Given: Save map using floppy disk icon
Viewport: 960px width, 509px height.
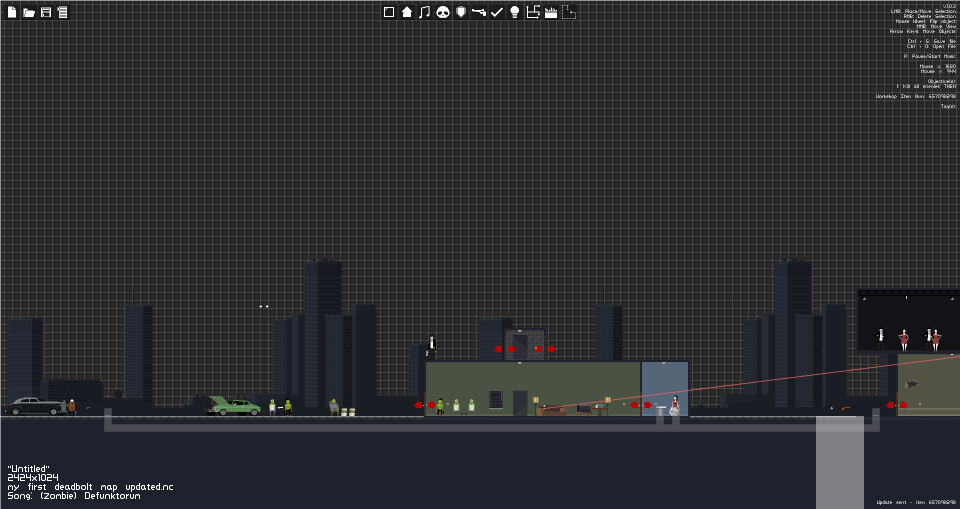Looking at the screenshot, I should [x=46, y=12].
